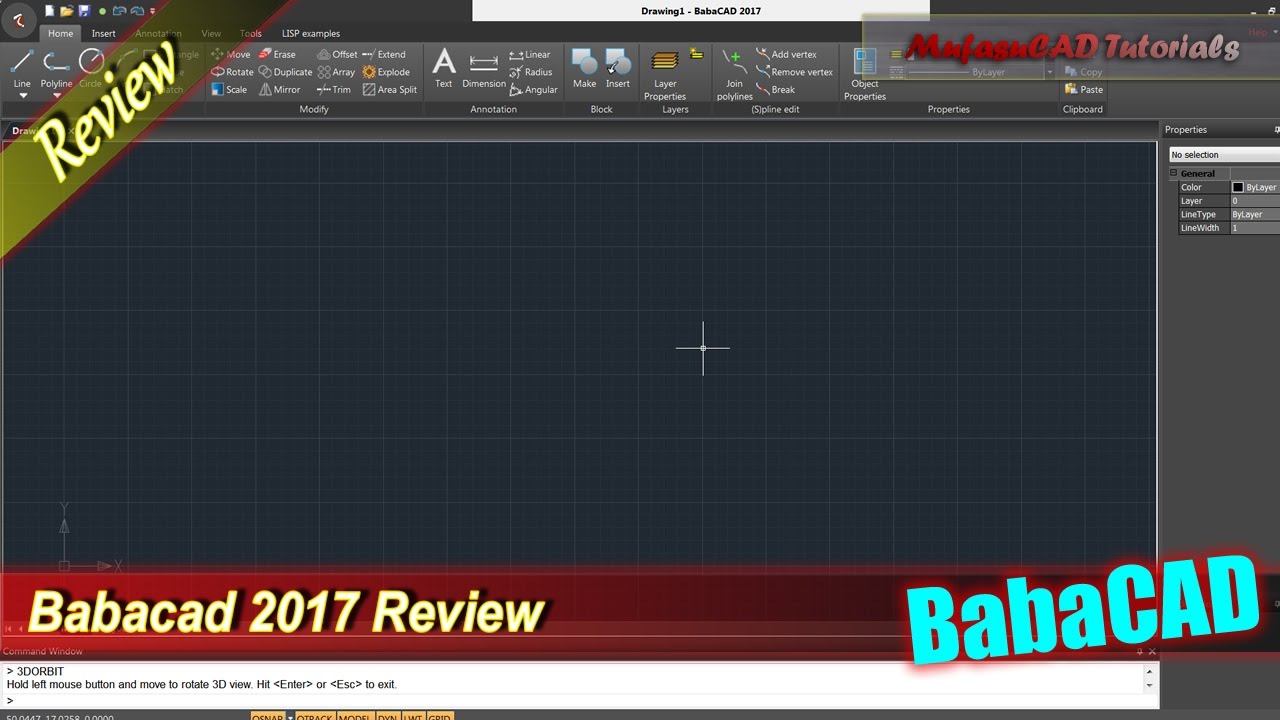Screen dimensions: 1280x720
Task: Save the drawing with the floppy disk icon
Action: [x=83, y=11]
